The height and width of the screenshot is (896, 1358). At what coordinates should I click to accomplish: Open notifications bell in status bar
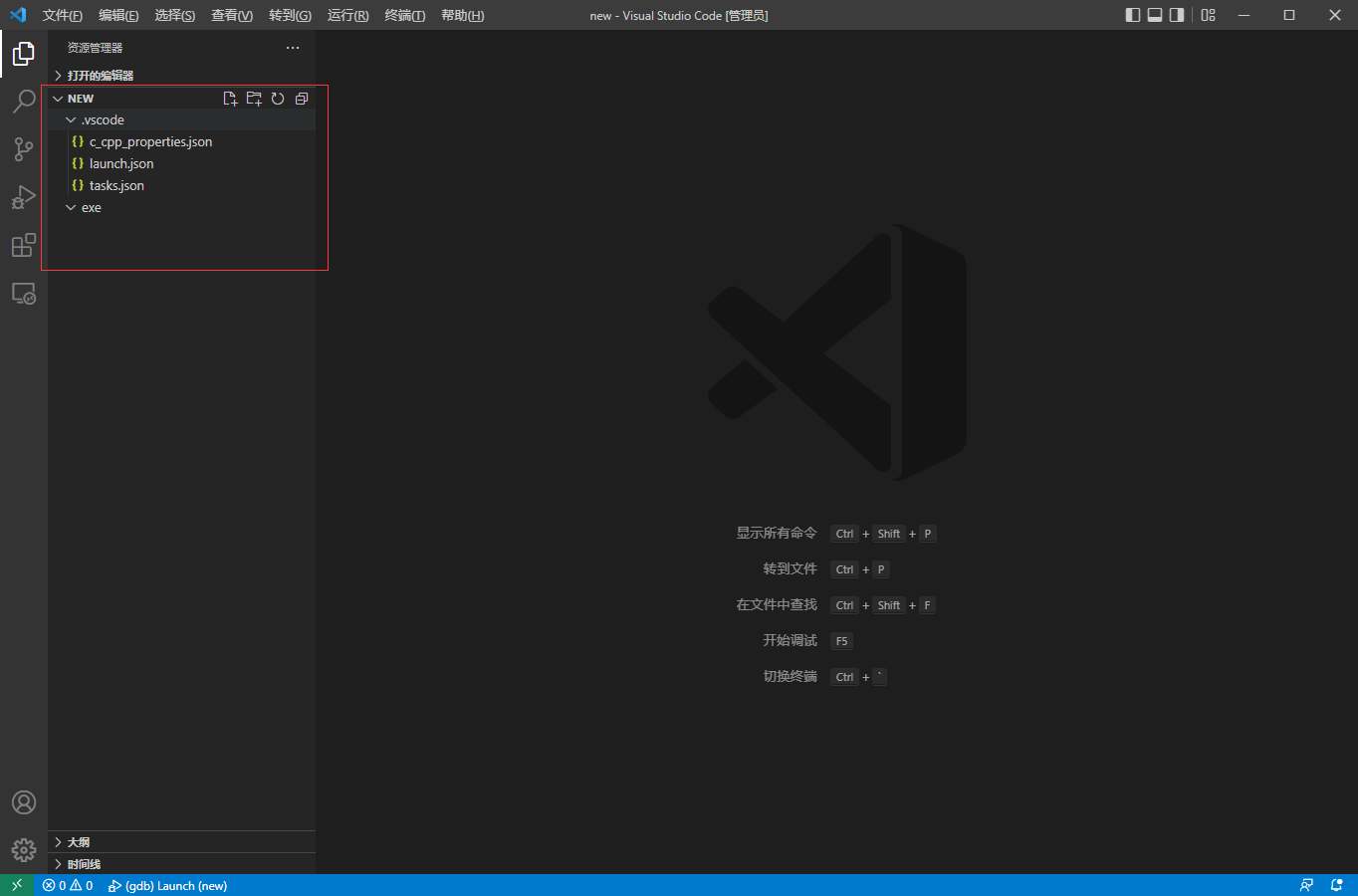(1337, 885)
